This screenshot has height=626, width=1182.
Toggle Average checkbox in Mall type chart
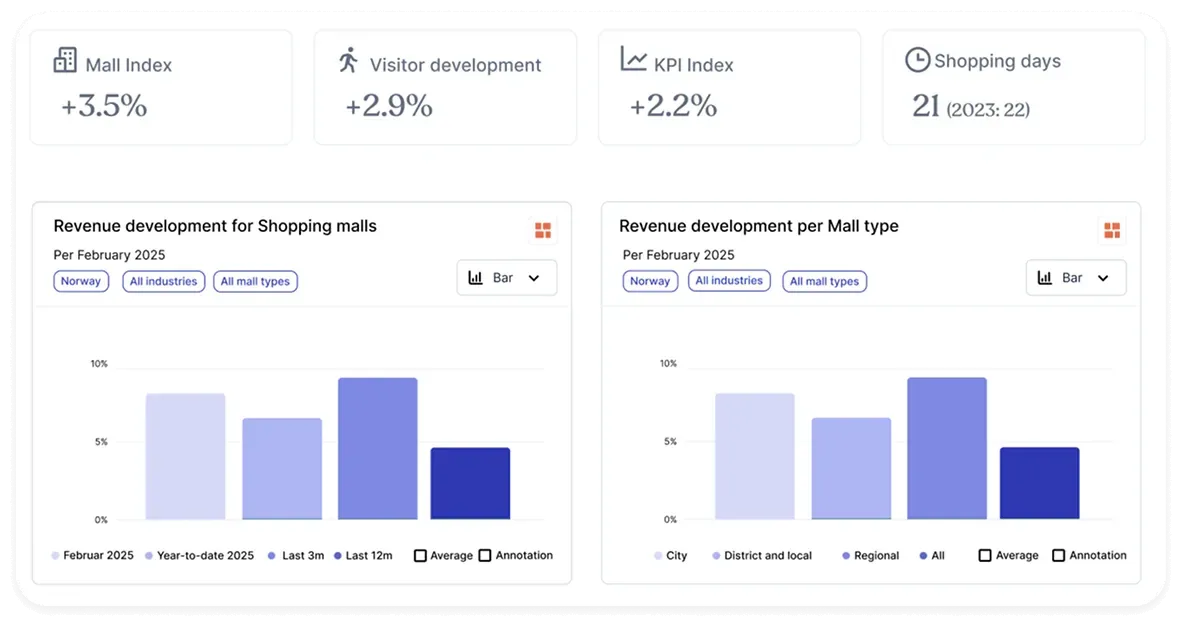[985, 555]
